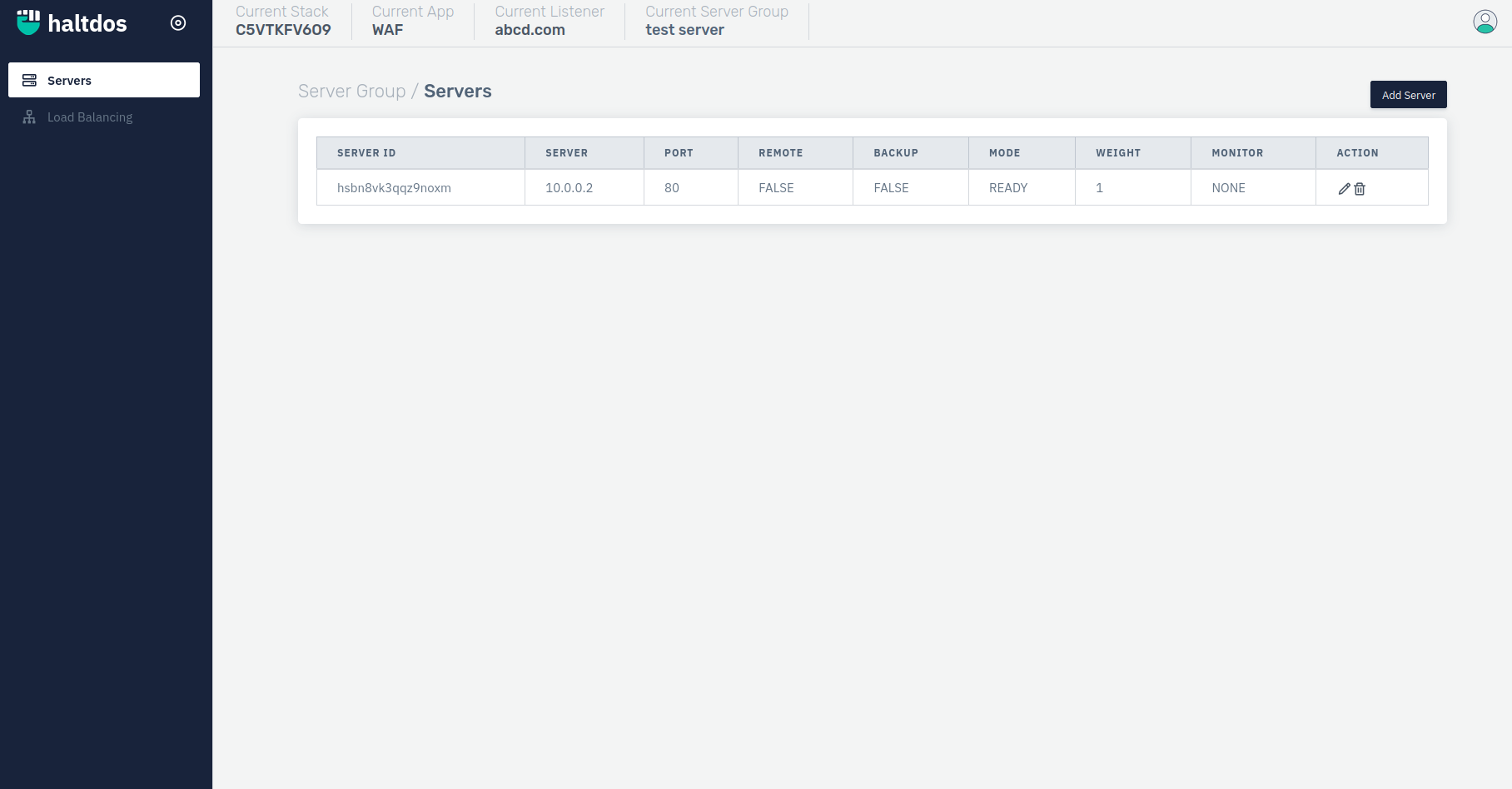Click the Server Group breadcrumb
The height and width of the screenshot is (789, 1512).
tap(352, 92)
